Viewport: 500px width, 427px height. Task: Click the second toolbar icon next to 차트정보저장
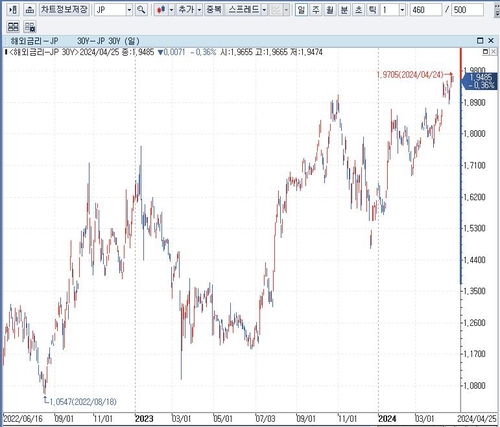30,10
